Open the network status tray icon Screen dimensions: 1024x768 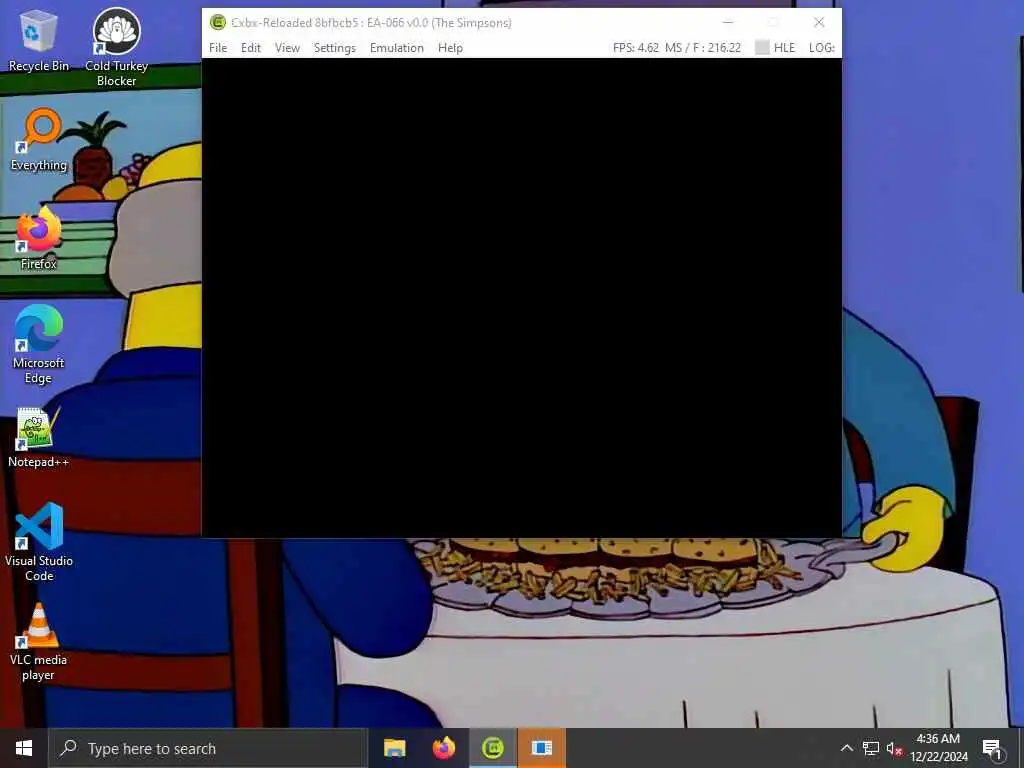coord(871,748)
